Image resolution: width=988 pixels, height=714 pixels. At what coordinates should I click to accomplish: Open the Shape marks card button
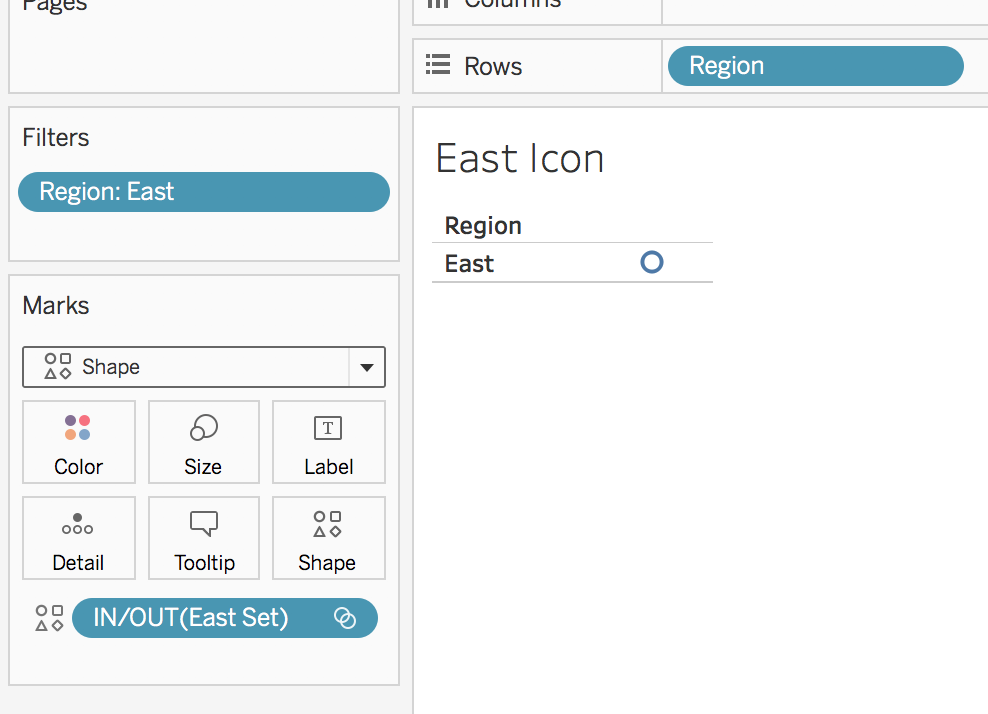[x=328, y=538]
